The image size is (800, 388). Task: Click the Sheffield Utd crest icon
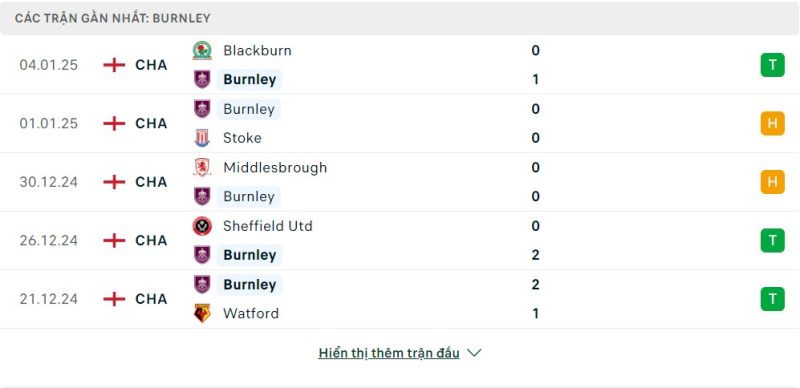pyautogui.click(x=202, y=226)
